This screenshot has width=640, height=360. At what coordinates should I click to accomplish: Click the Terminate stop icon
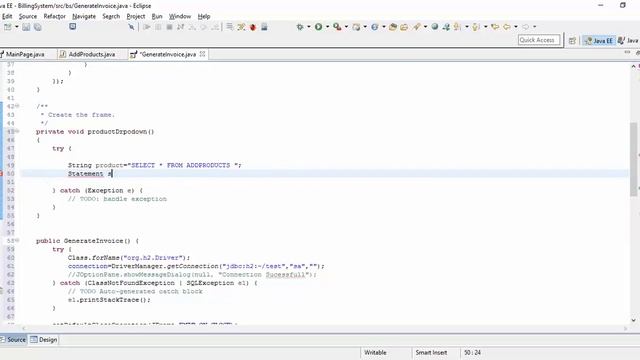(169, 27)
